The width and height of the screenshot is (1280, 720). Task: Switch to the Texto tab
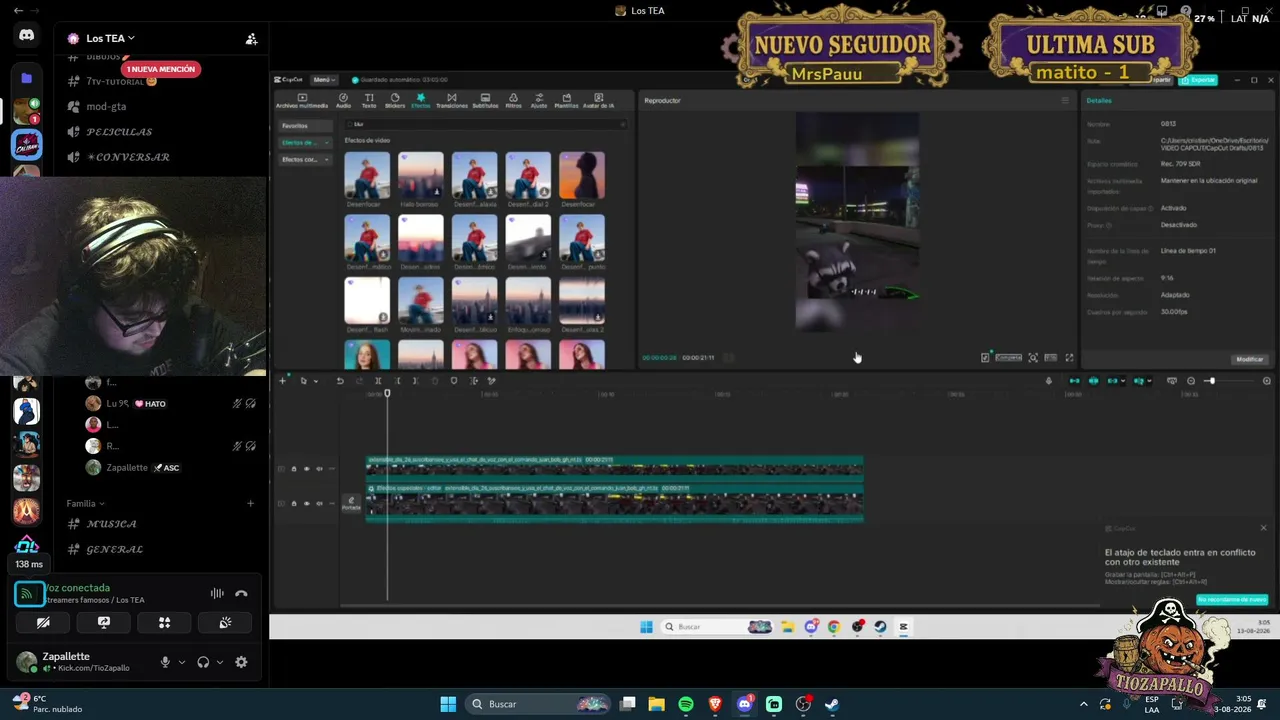[369, 100]
